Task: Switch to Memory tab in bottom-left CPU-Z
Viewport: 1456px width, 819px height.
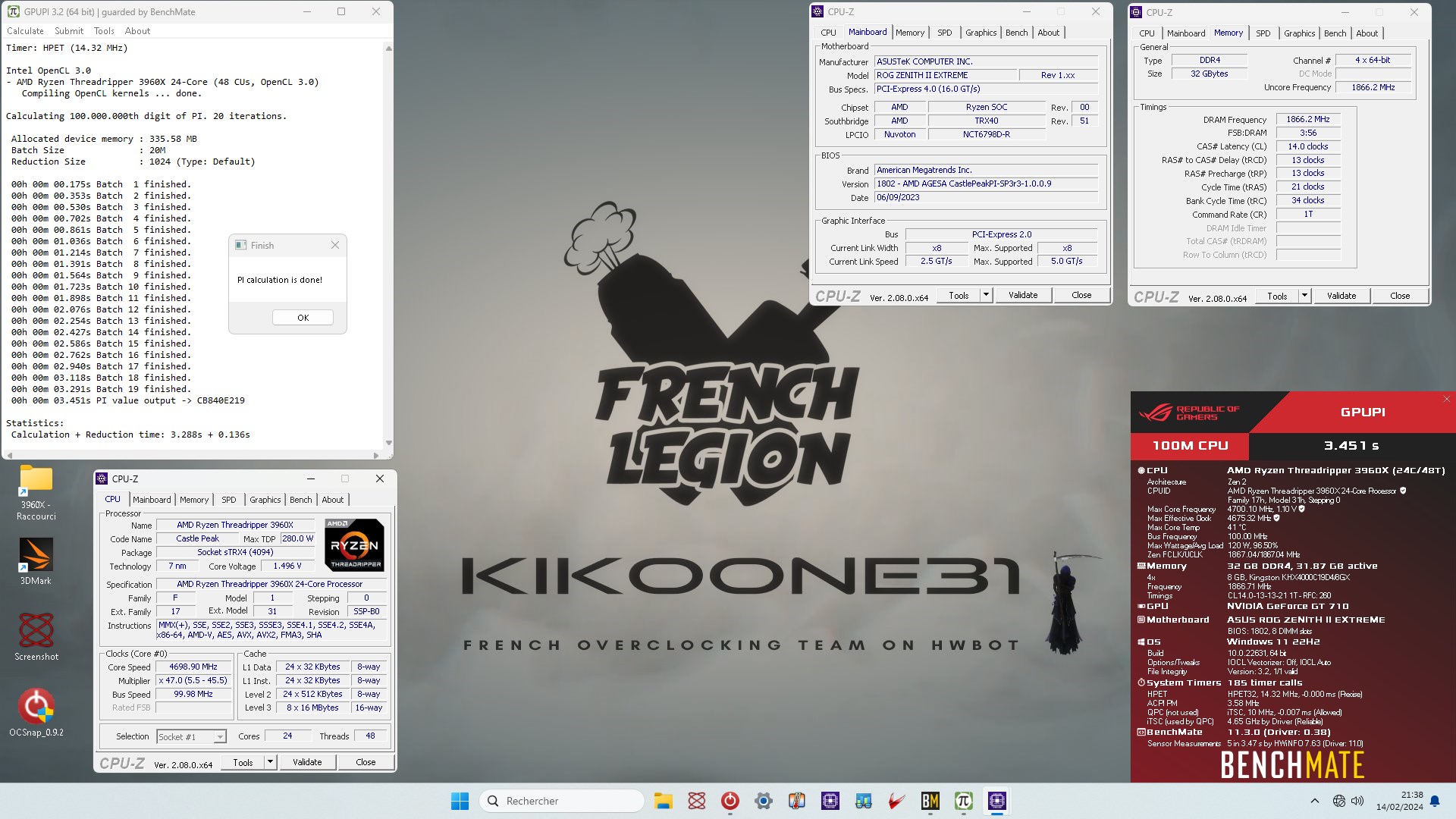Action: (x=194, y=500)
